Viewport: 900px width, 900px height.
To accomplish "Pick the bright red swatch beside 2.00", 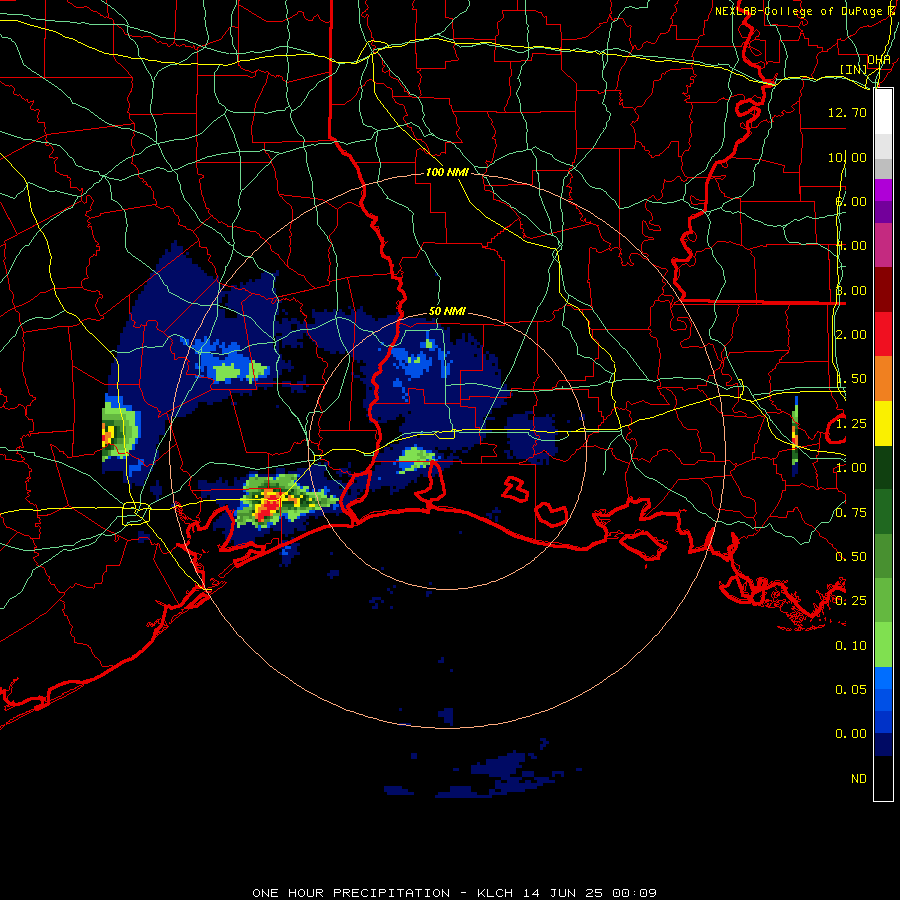I will click(x=883, y=334).
